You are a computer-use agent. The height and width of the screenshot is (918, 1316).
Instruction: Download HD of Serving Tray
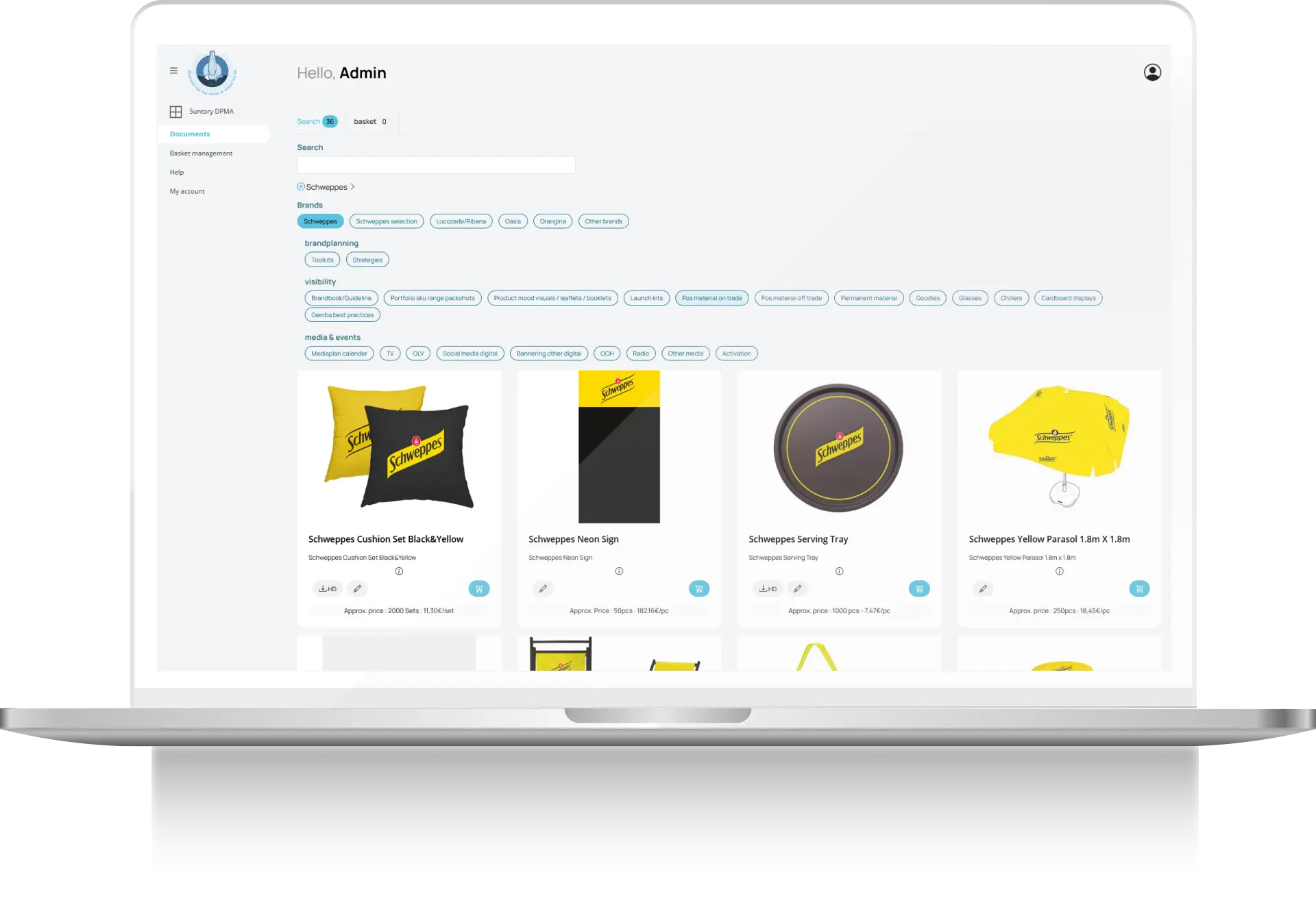click(x=768, y=588)
